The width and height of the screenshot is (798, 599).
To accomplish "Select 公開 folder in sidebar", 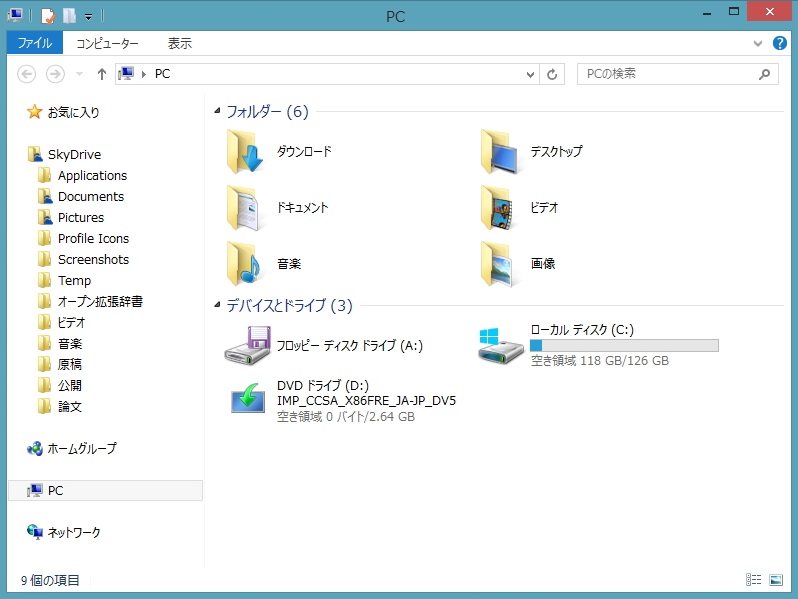I will pos(70,385).
